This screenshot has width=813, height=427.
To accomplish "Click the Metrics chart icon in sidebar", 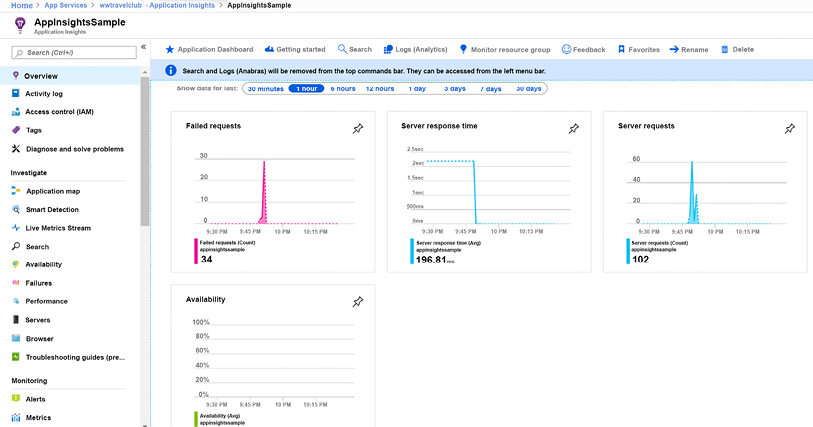I will point(16,417).
